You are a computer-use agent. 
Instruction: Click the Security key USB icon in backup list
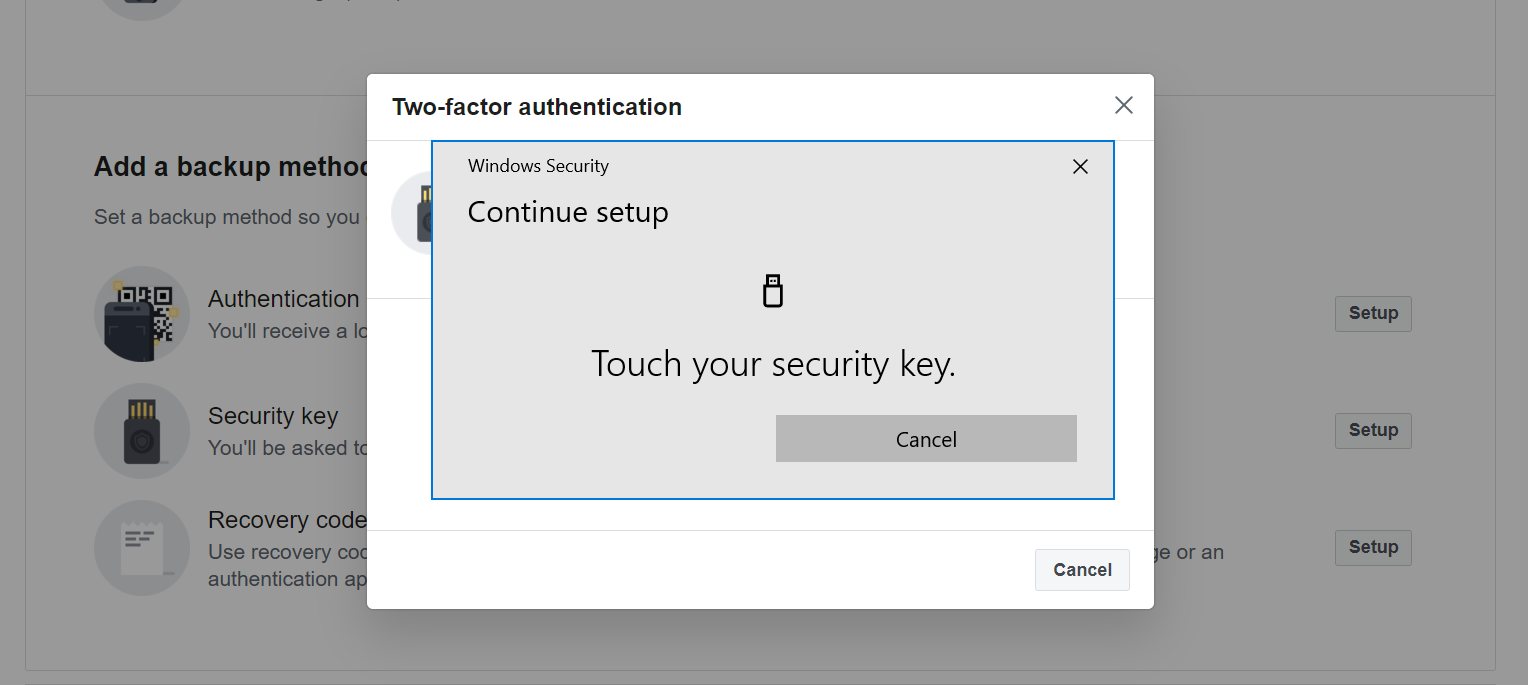(x=142, y=431)
